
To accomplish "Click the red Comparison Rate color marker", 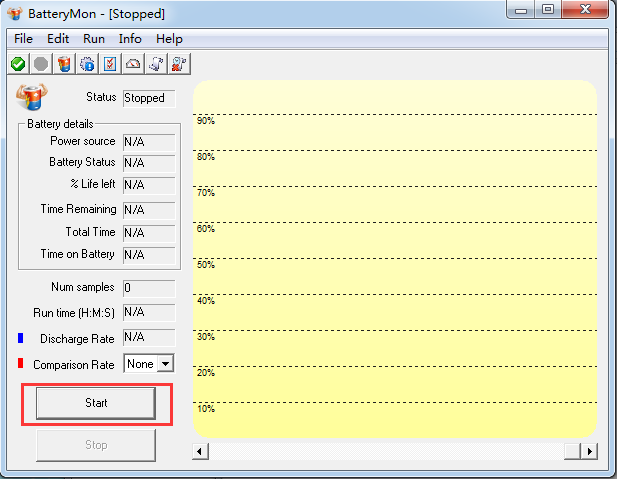I will pyautogui.click(x=20, y=363).
